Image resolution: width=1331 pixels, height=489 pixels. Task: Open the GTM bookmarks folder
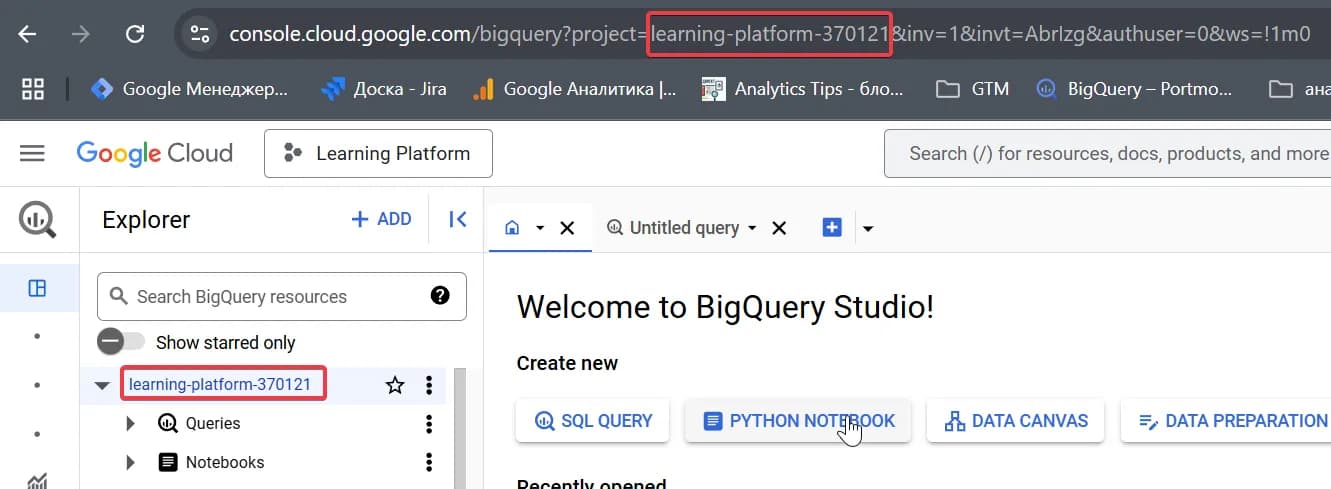point(972,89)
